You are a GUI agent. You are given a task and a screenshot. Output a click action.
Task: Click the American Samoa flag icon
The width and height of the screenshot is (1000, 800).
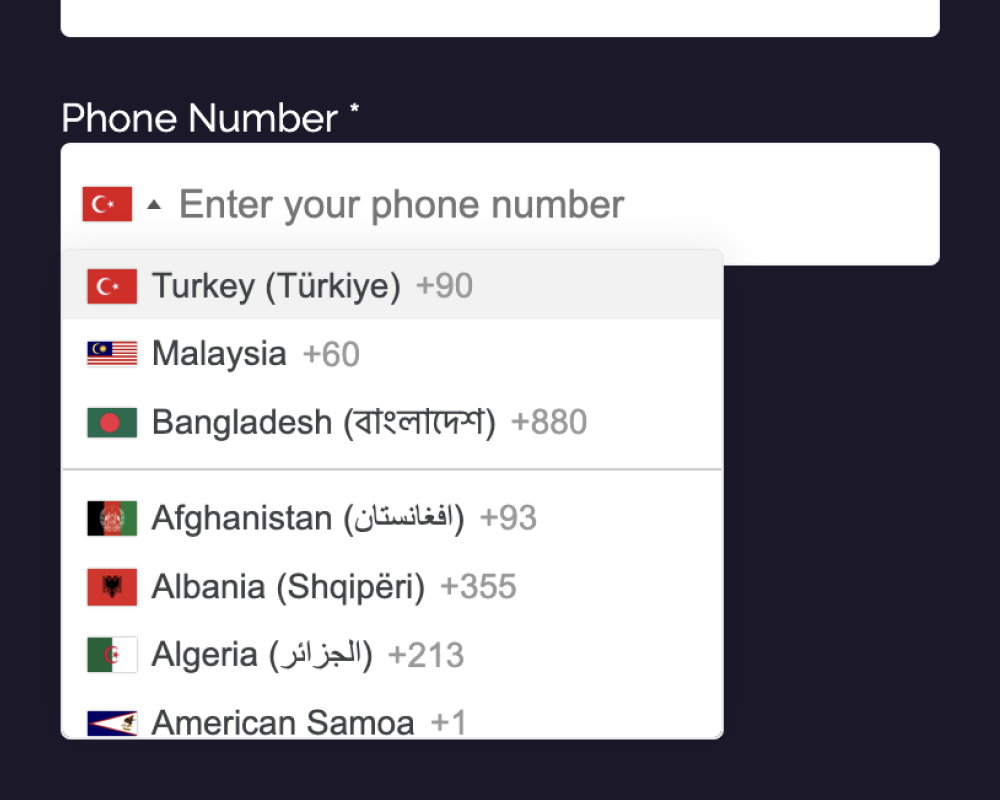click(112, 722)
